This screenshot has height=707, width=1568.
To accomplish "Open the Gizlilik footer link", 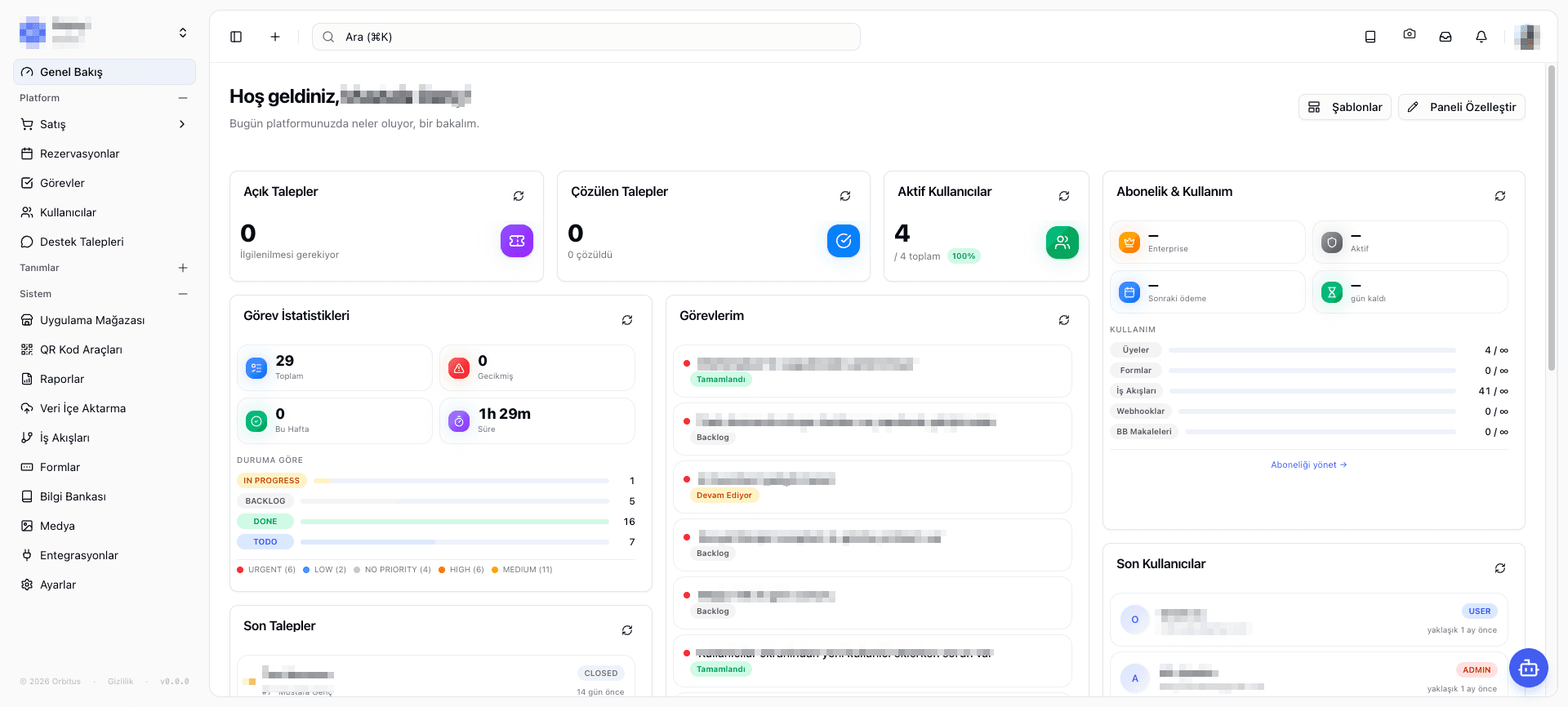I will coord(120,682).
